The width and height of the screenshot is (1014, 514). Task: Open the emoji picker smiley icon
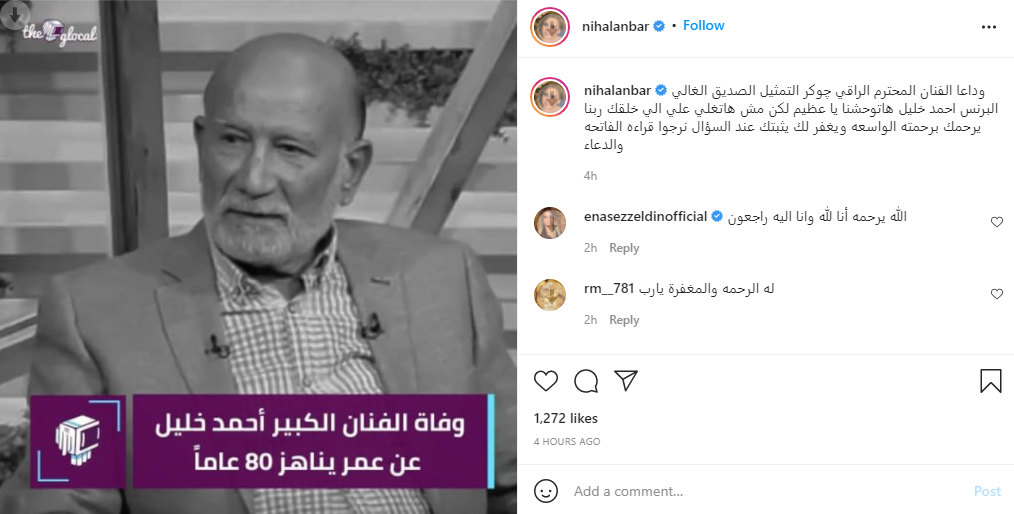[546, 491]
